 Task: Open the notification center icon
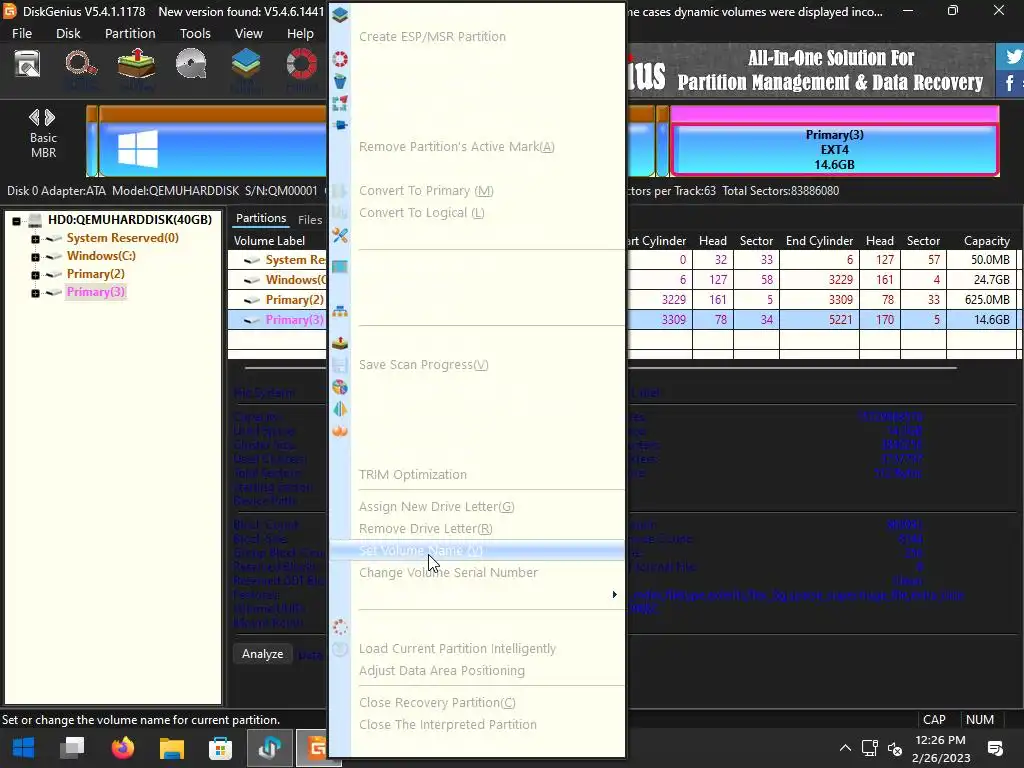(x=995, y=748)
